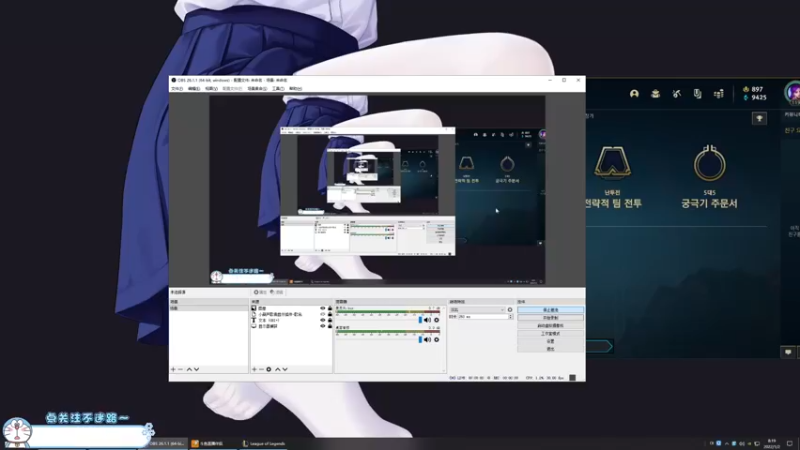Click the Exit button in Controls
The width and height of the screenshot is (800, 450).
tap(551, 349)
